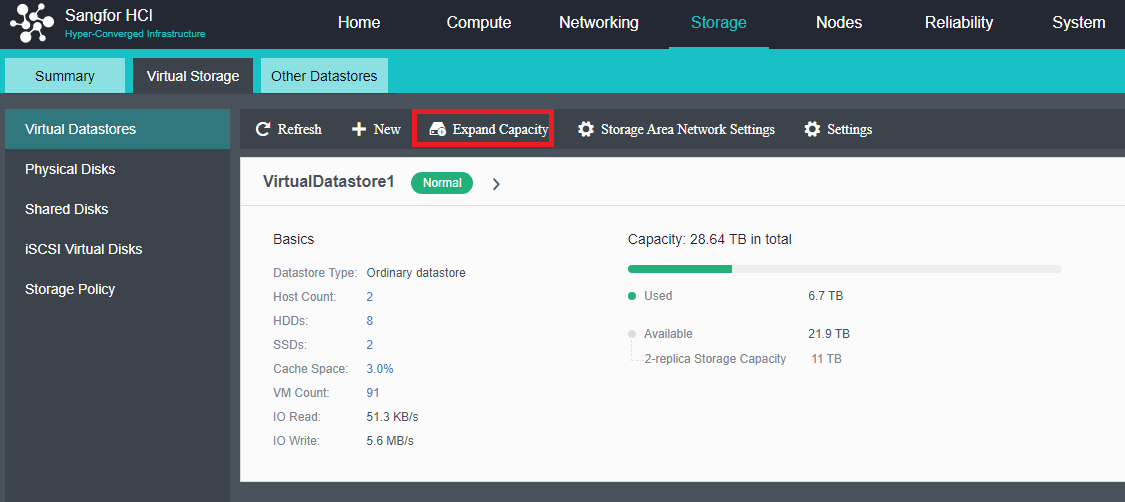
Task: Click the capacity usage progress bar
Action: pos(844,269)
